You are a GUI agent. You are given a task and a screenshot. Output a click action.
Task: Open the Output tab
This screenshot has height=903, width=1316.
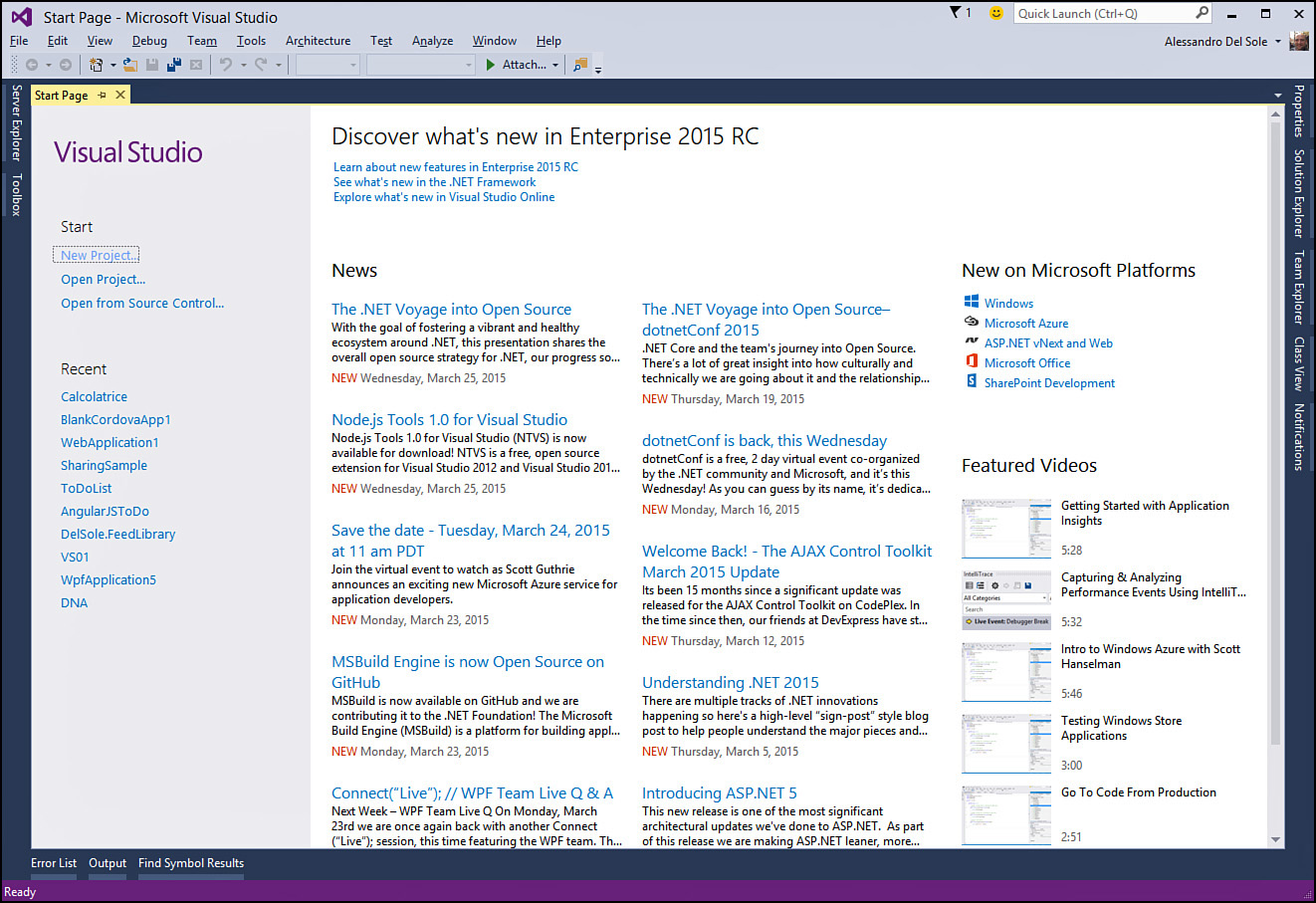pyautogui.click(x=108, y=863)
